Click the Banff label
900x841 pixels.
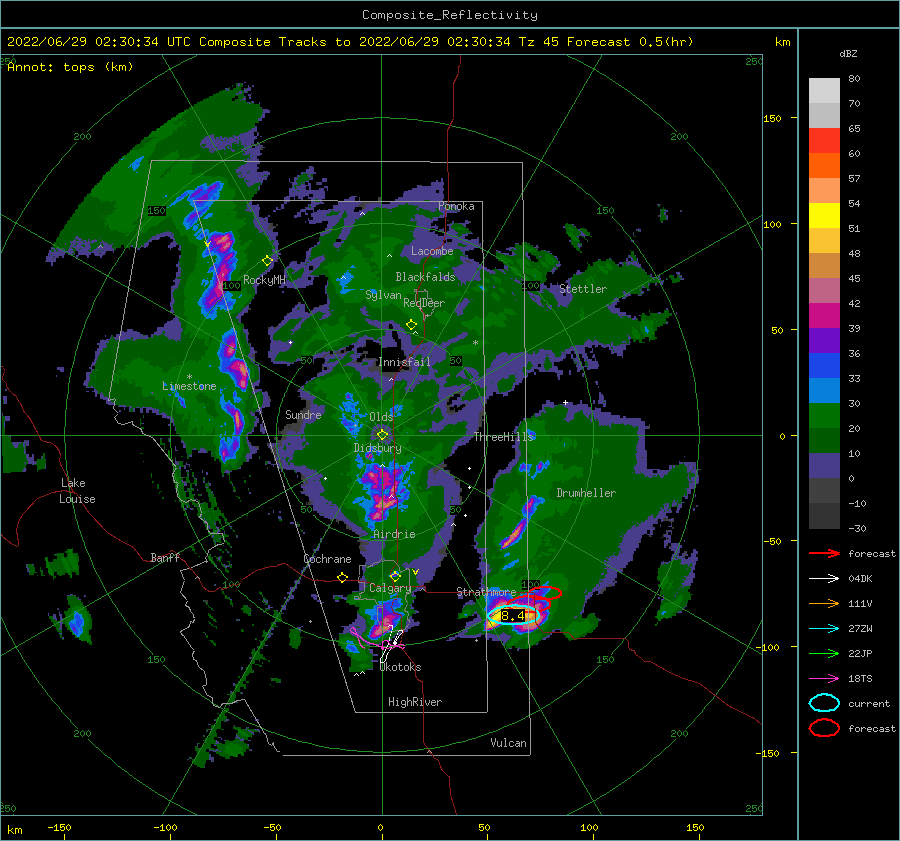[x=165, y=557]
